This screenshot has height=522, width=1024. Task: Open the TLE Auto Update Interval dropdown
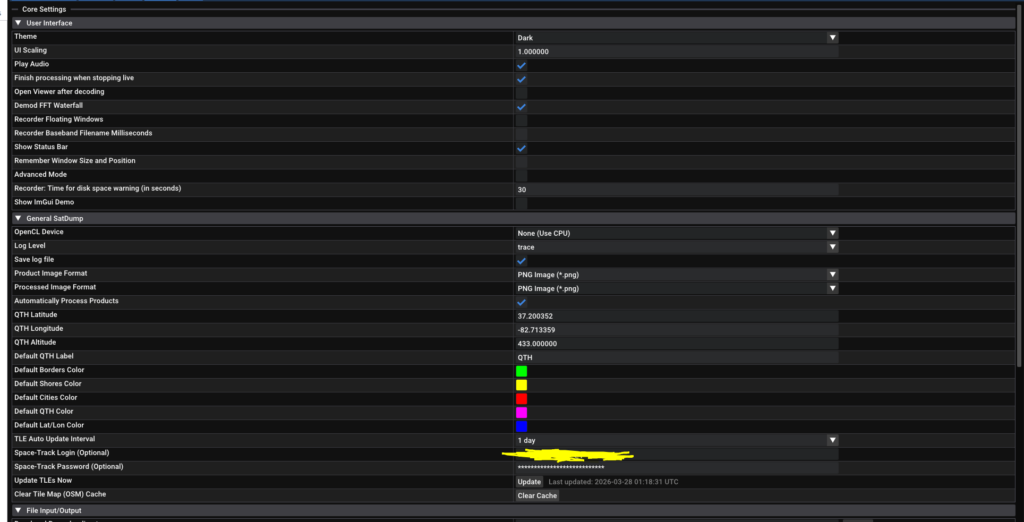[676, 440]
